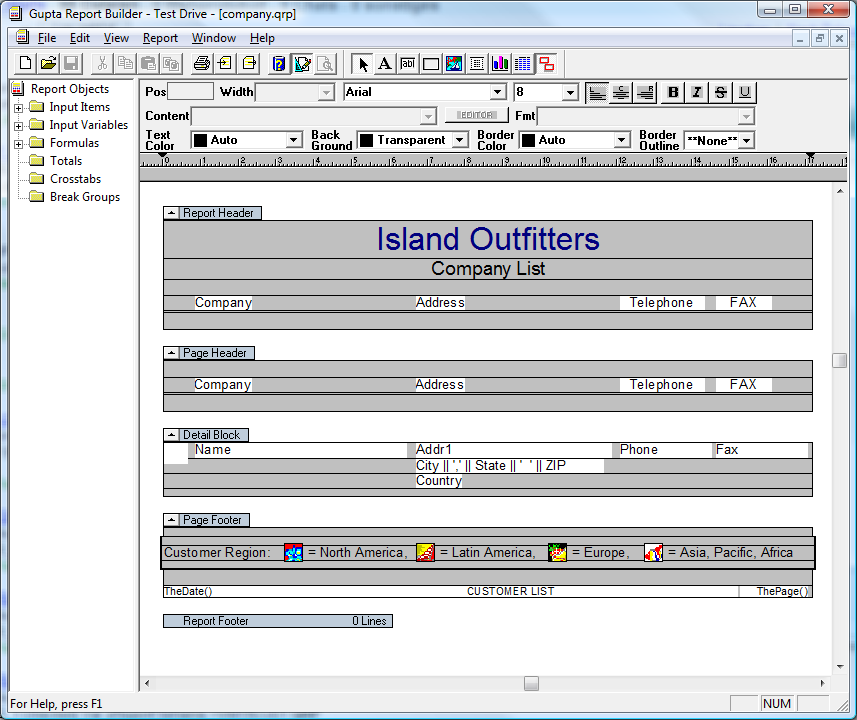This screenshot has height=720, width=857.
Task: Click the black Back Ground swatch
Action: click(367, 141)
